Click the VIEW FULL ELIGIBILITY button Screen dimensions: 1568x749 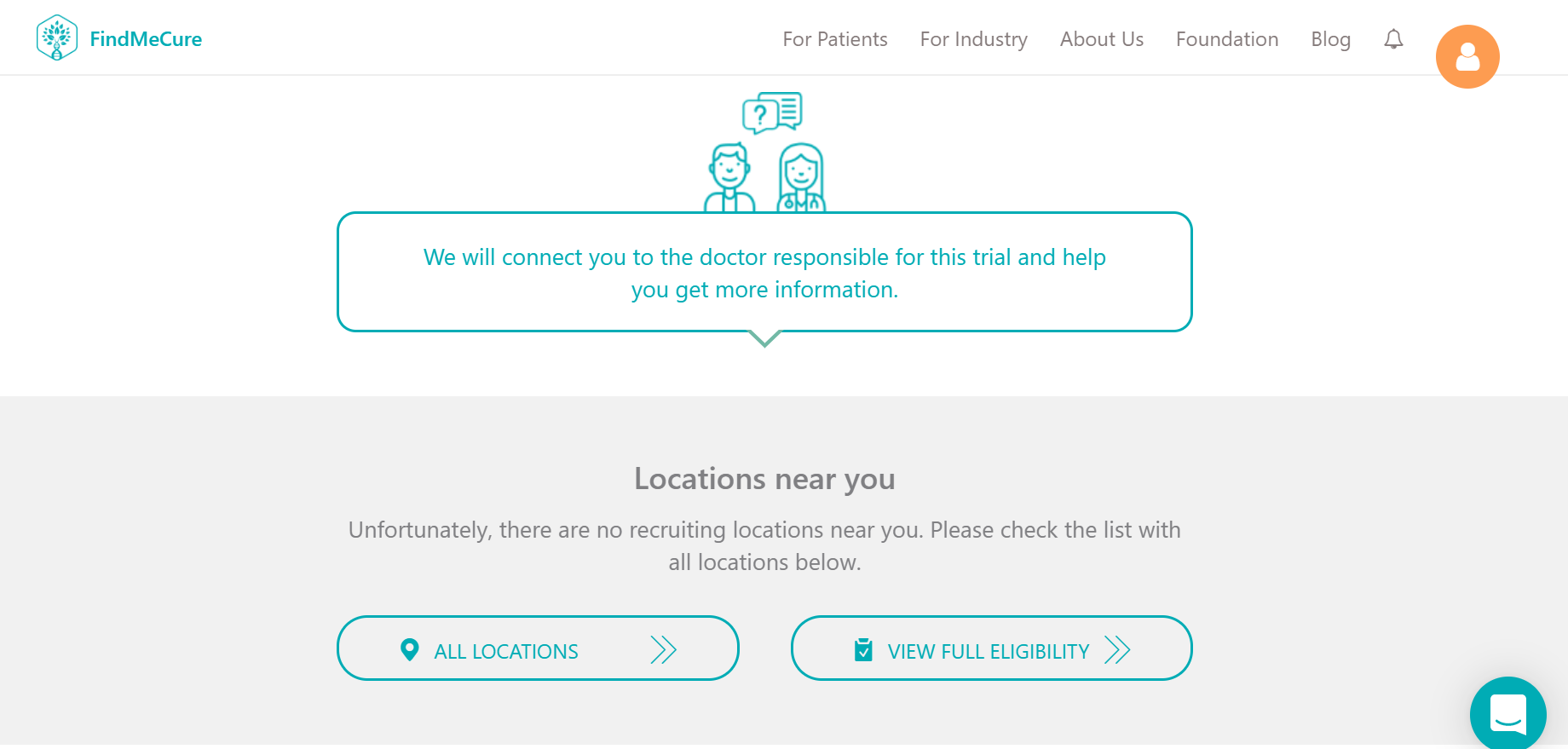pyautogui.click(x=991, y=648)
